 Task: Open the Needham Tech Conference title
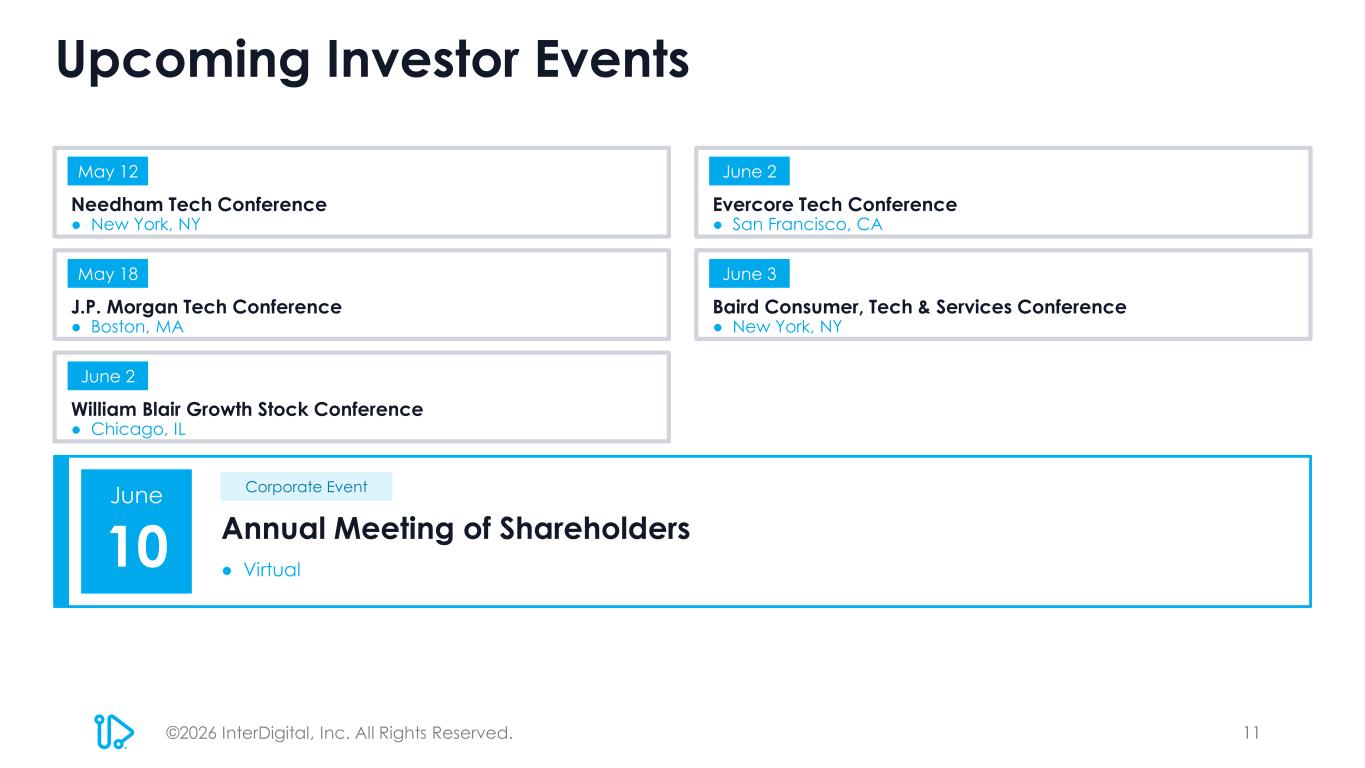click(199, 204)
